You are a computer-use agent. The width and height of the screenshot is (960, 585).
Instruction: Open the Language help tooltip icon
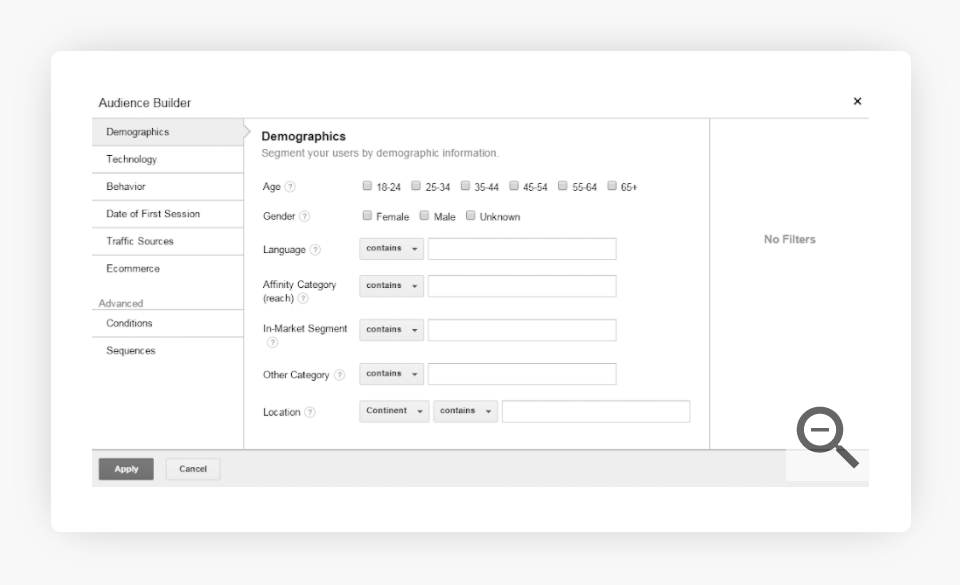pyautogui.click(x=315, y=250)
